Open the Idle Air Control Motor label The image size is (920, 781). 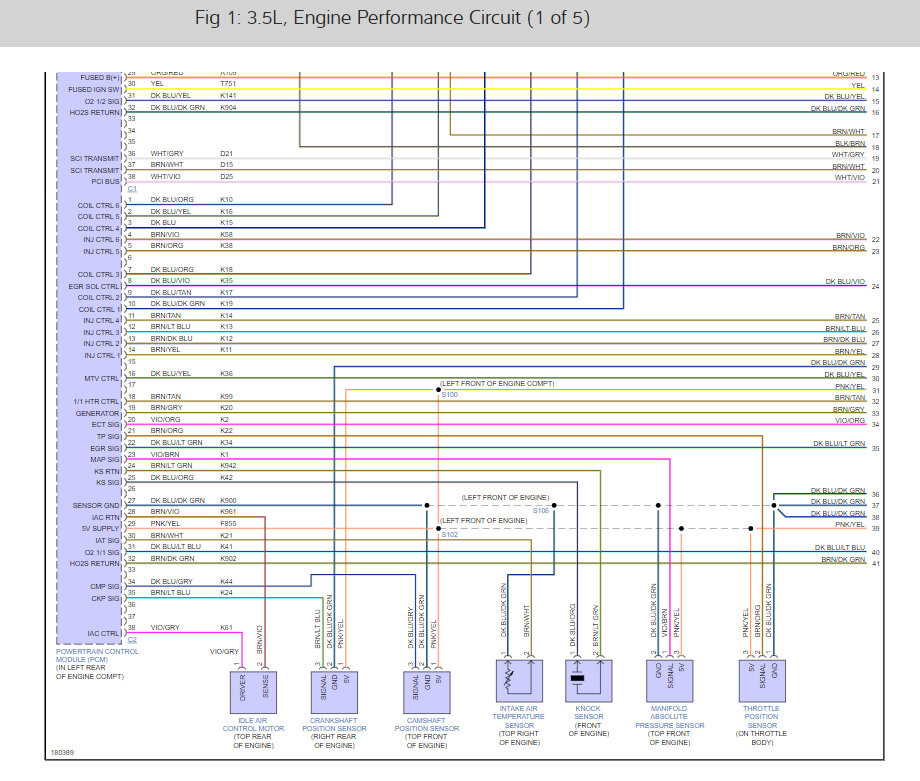pyautogui.click(x=253, y=724)
